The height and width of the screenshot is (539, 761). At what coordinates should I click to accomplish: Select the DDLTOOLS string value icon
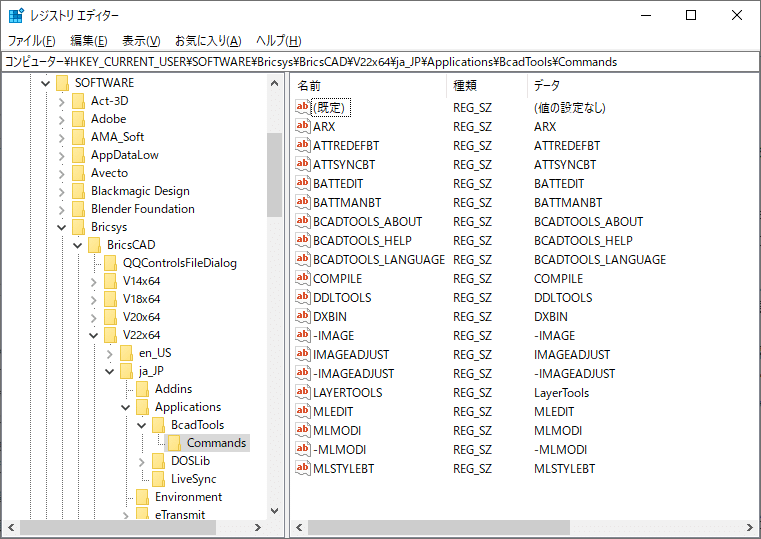[x=302, y=297]
